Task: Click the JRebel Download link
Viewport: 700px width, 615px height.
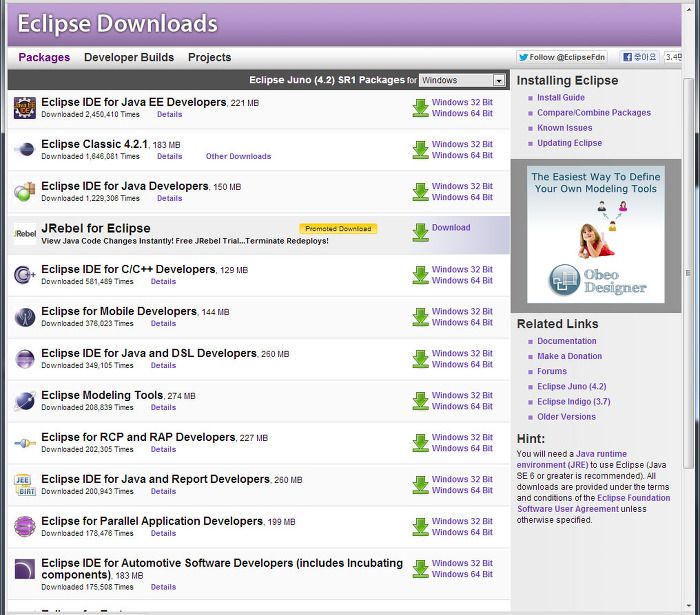Action: 451,228
